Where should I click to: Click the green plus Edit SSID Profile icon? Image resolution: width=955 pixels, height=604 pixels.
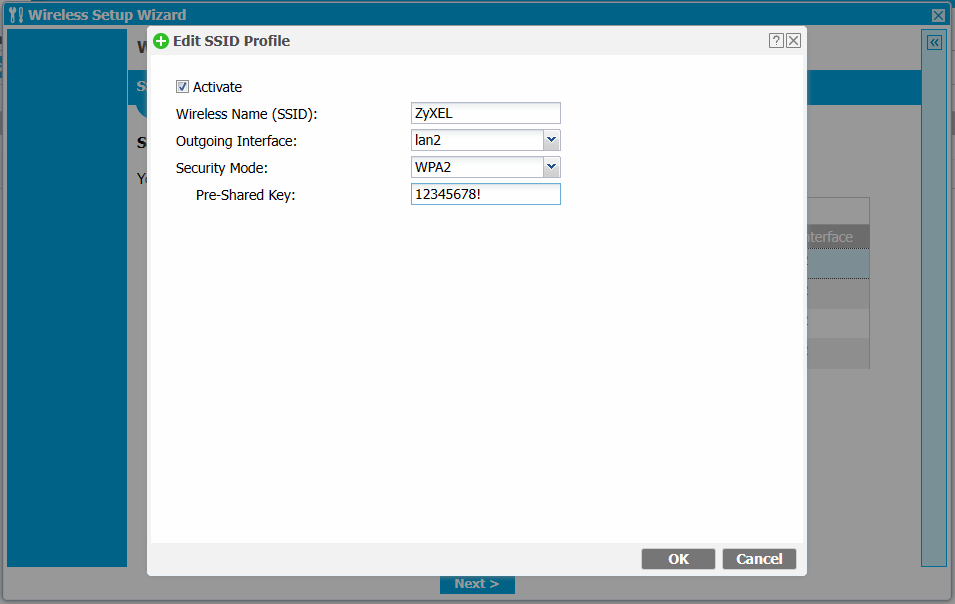click(161, 41)
